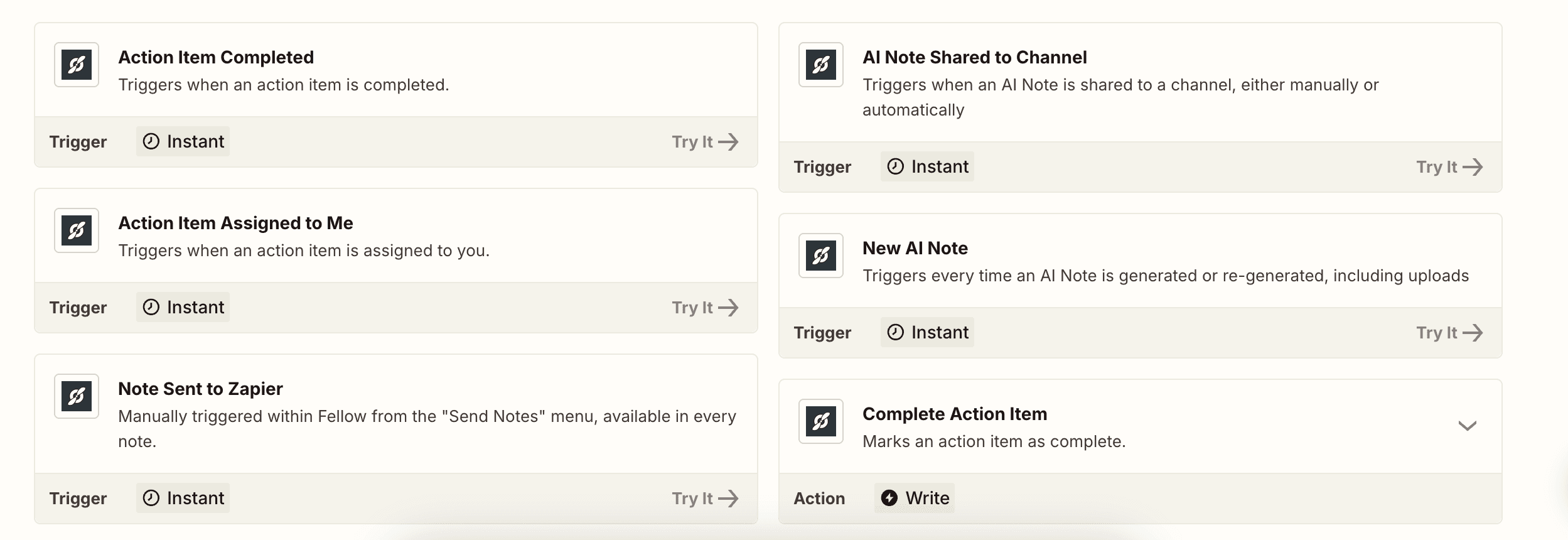Screen dimensions: 1568x540
Task: Click the Trigger label under New AI Note
Action: click(x=822, y=333)
